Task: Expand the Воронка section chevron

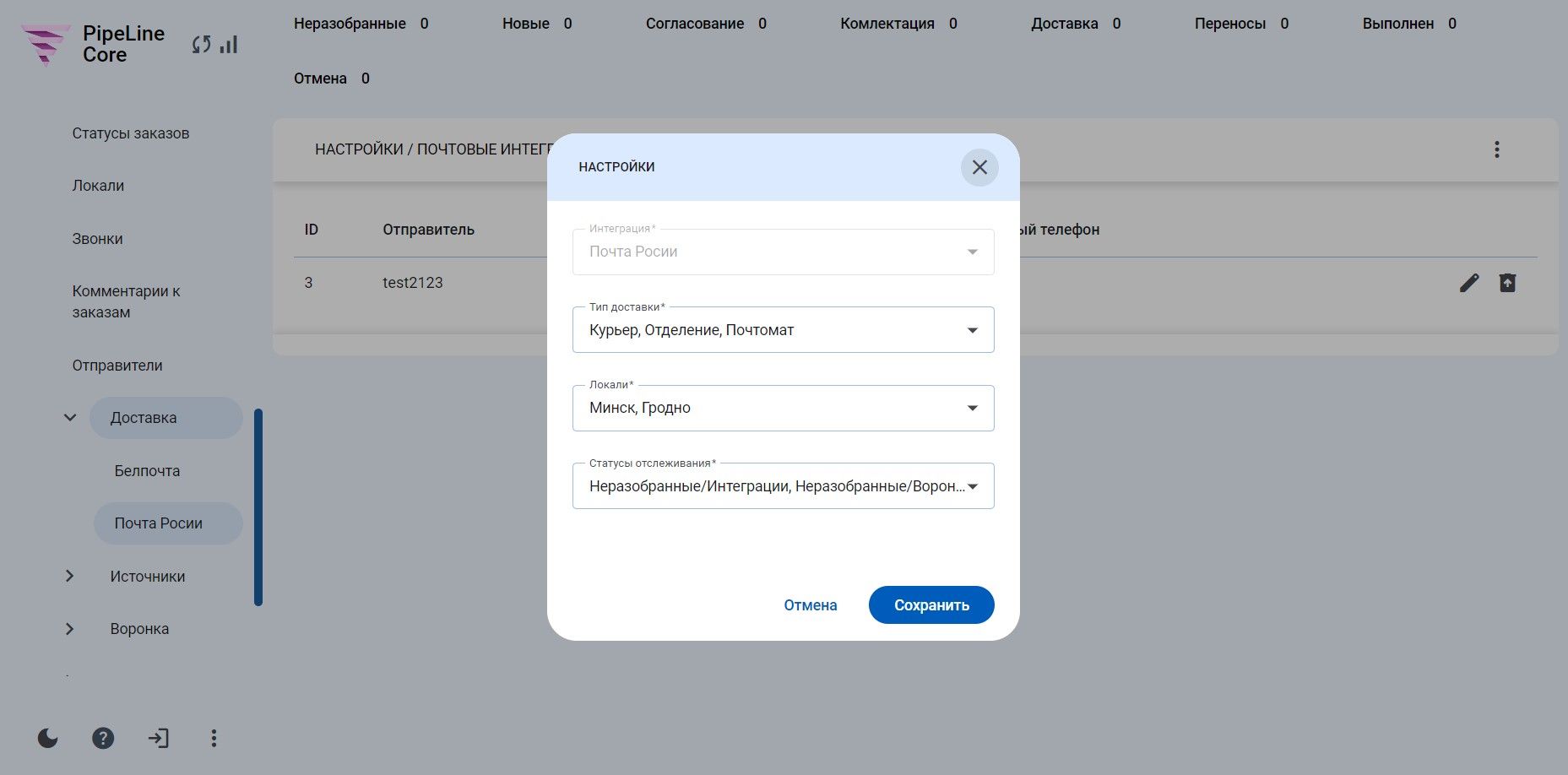Action: click(70, 629)
